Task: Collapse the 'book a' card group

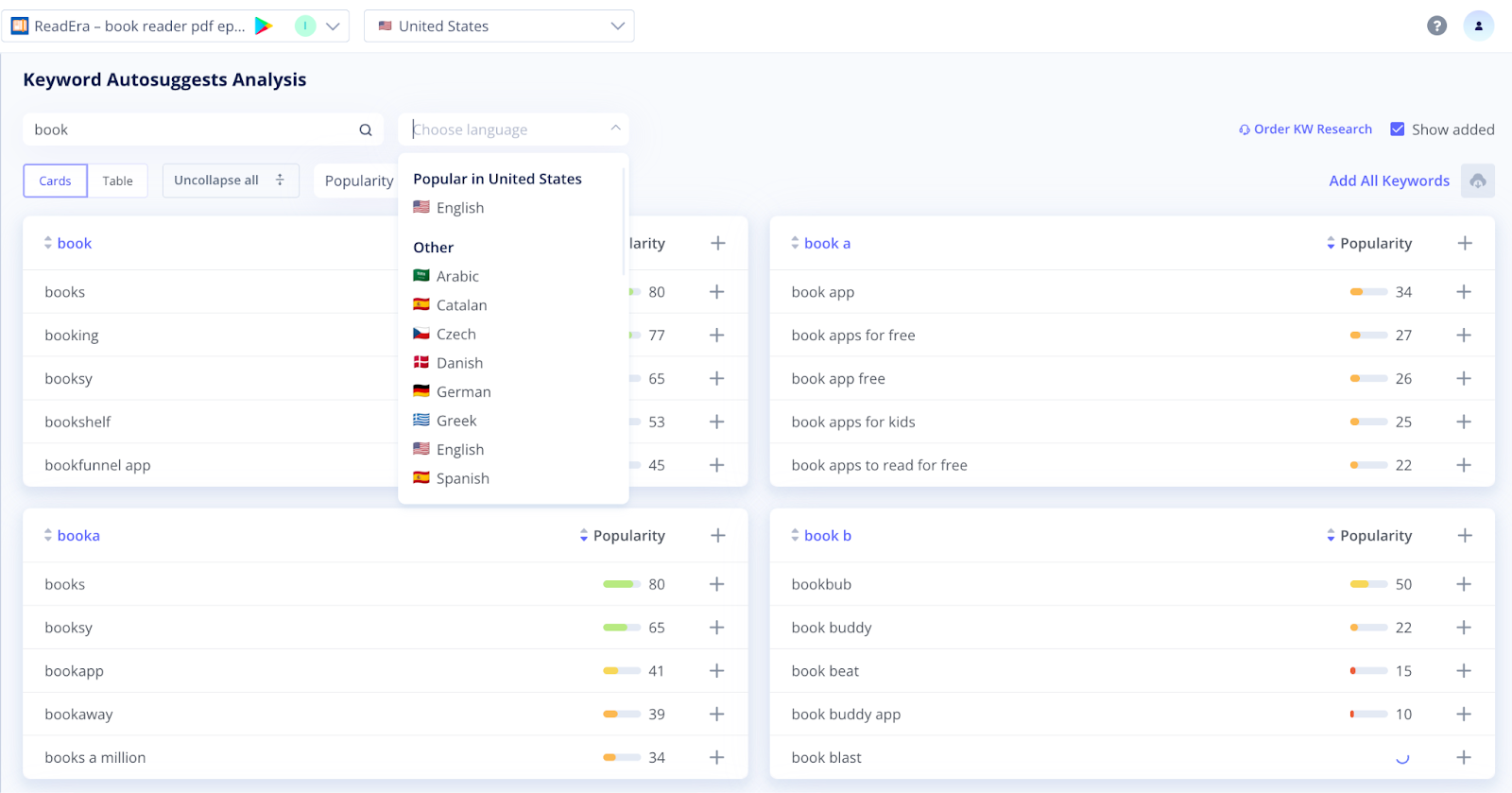Action: pos(795,244)
